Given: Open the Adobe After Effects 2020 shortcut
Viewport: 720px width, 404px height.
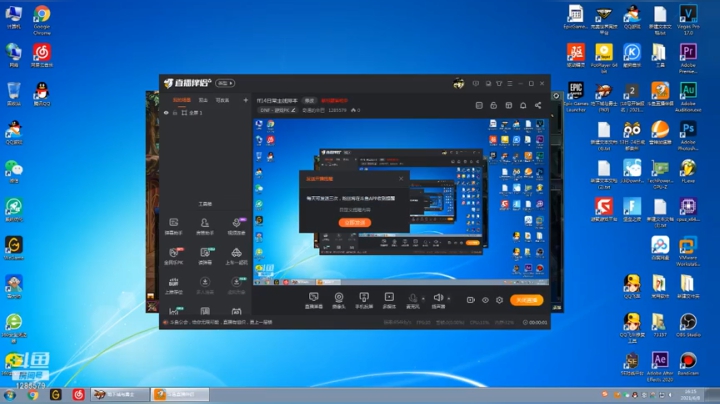Looking at the screenshot, I should pos(660,366).
